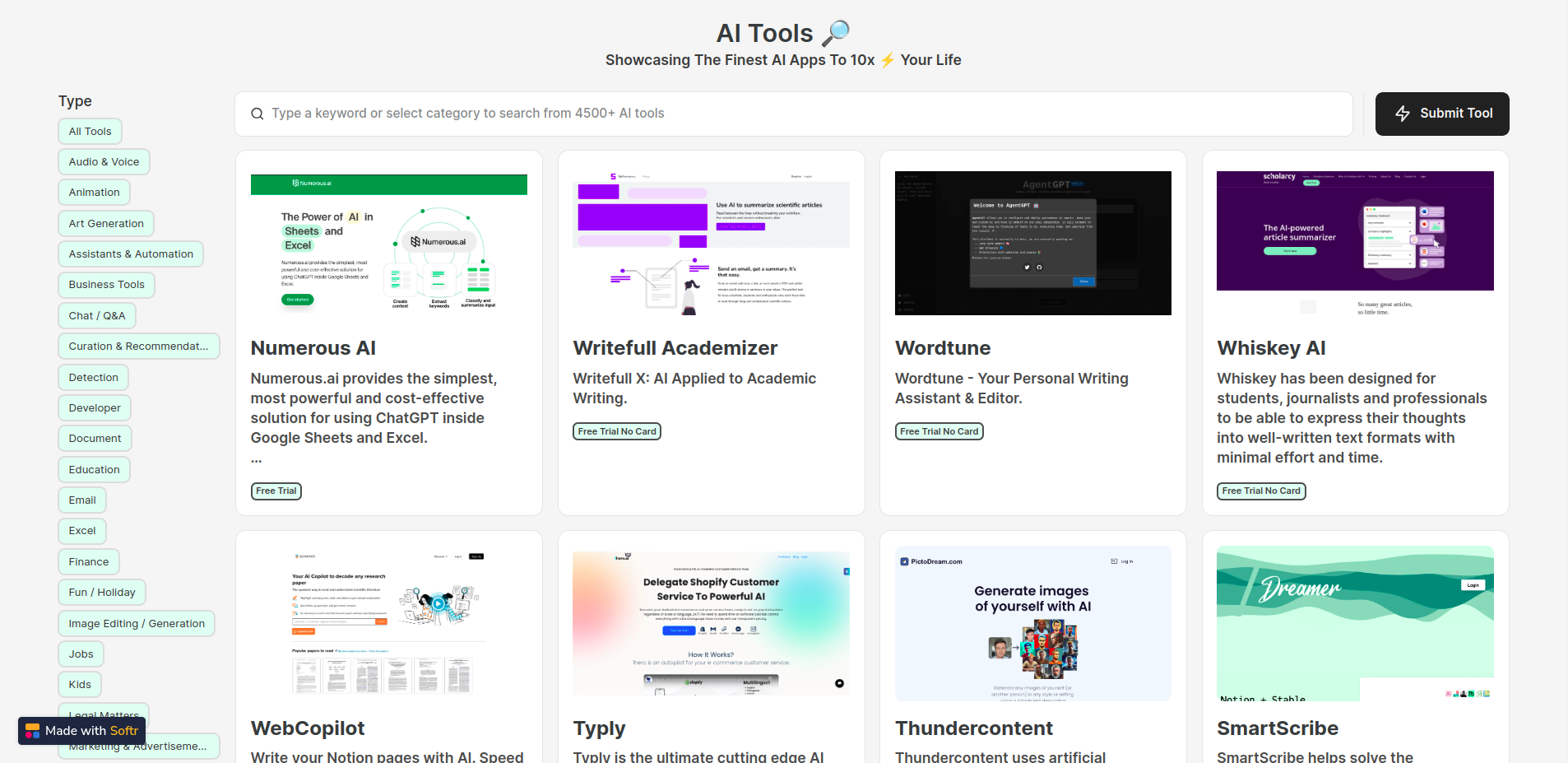The width and height of the screenshot is (1568, 763).
Task: Filter by Audio & Voice category
Action: pyautogui.click(x=104, y=162)
